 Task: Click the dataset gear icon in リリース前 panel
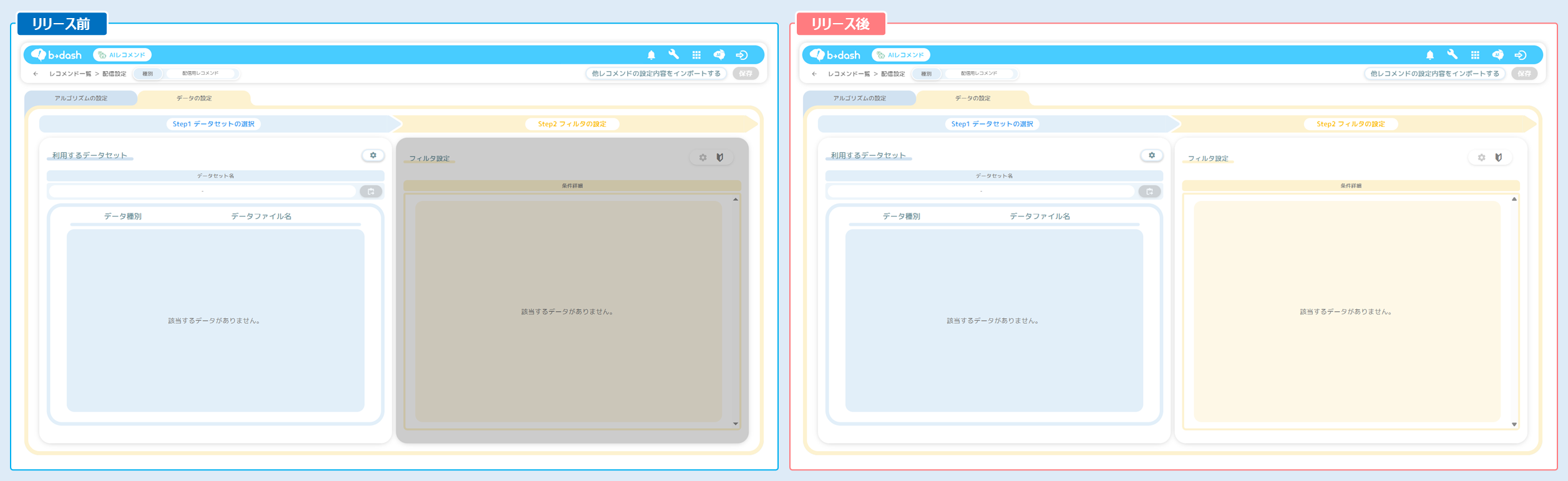point(373,155)
